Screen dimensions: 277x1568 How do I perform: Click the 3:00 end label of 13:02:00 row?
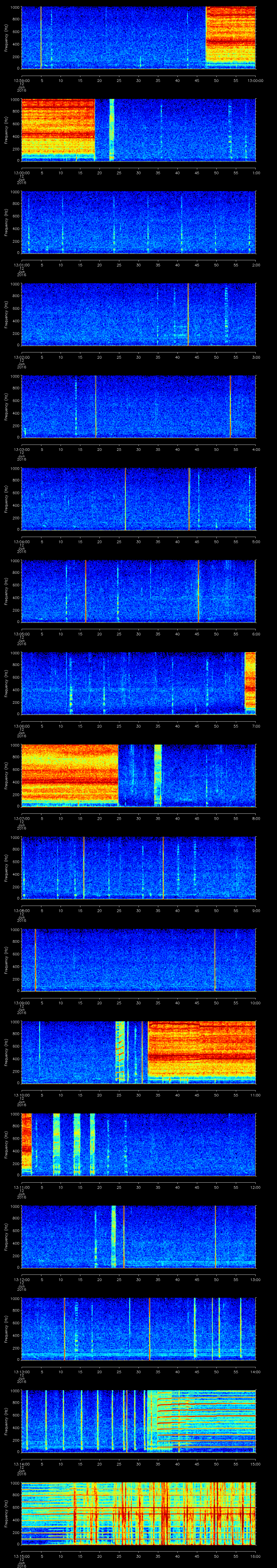pos(256,357)
